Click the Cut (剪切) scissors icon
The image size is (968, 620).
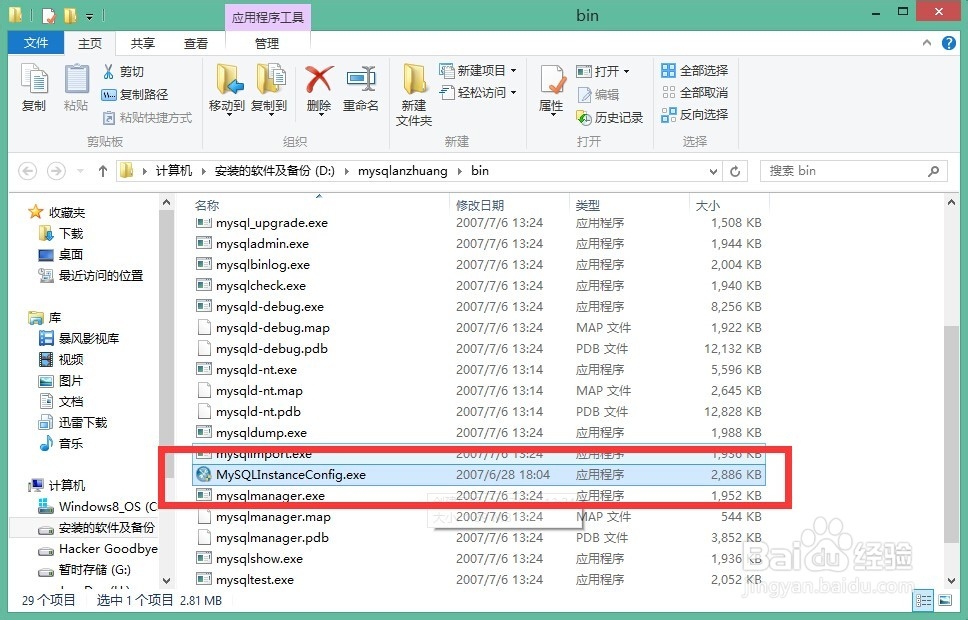[x=108, y=72]
